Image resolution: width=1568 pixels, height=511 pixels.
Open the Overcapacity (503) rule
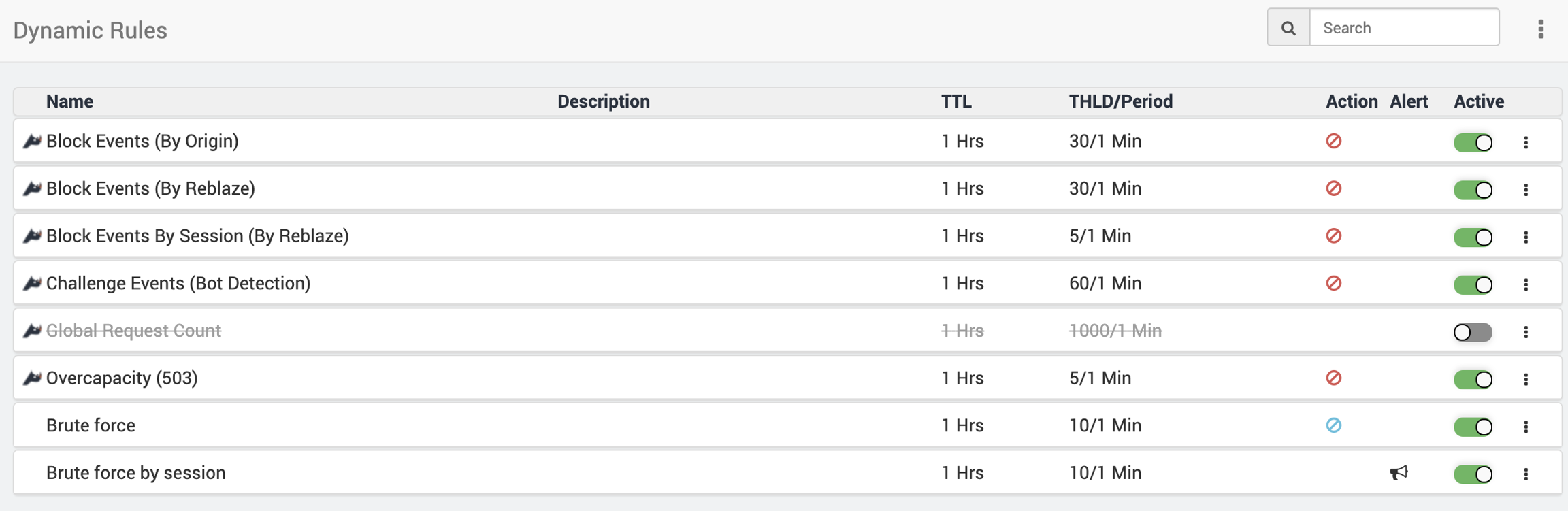[122, 378]
